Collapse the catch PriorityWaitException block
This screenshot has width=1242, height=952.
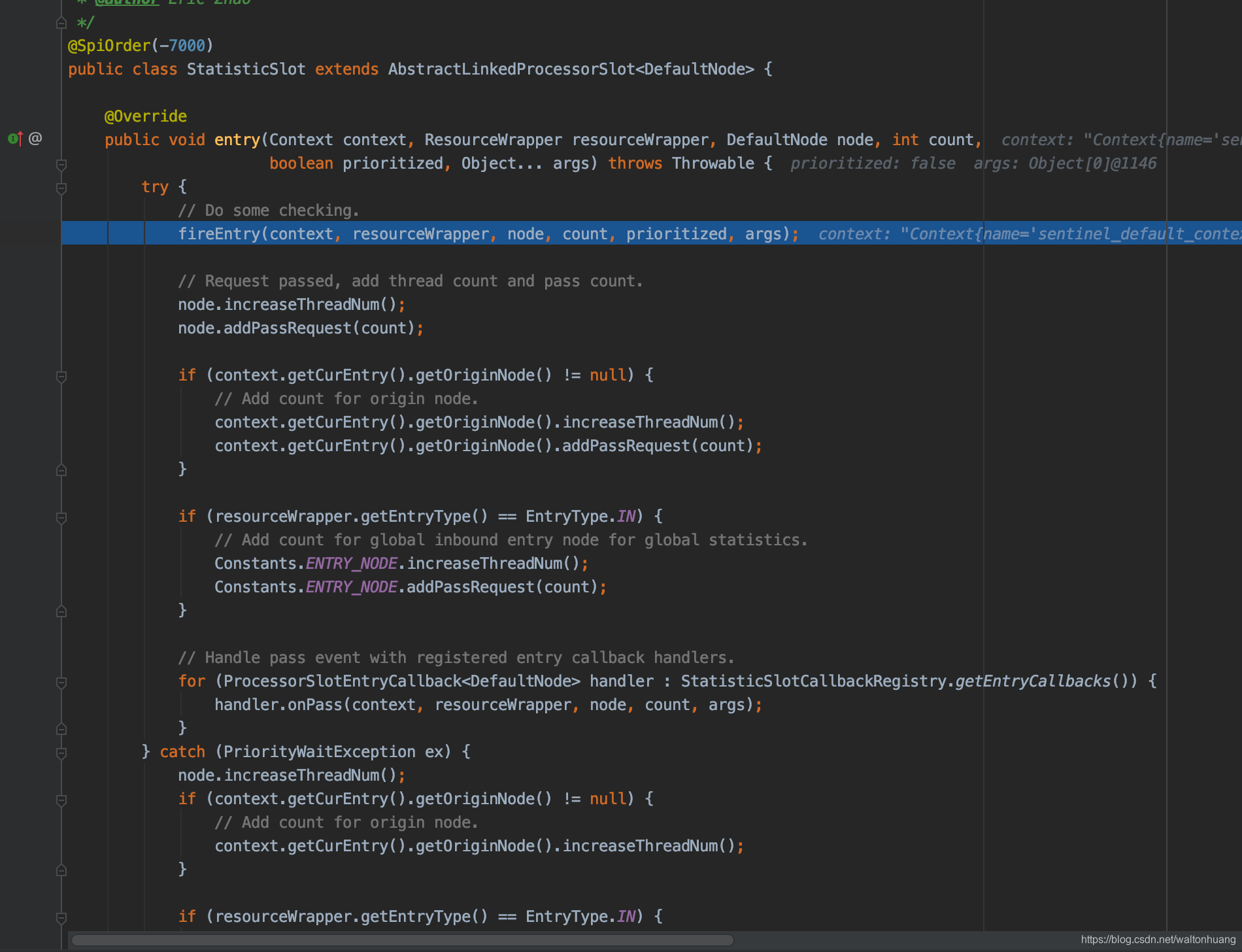(x=61, y=753)
